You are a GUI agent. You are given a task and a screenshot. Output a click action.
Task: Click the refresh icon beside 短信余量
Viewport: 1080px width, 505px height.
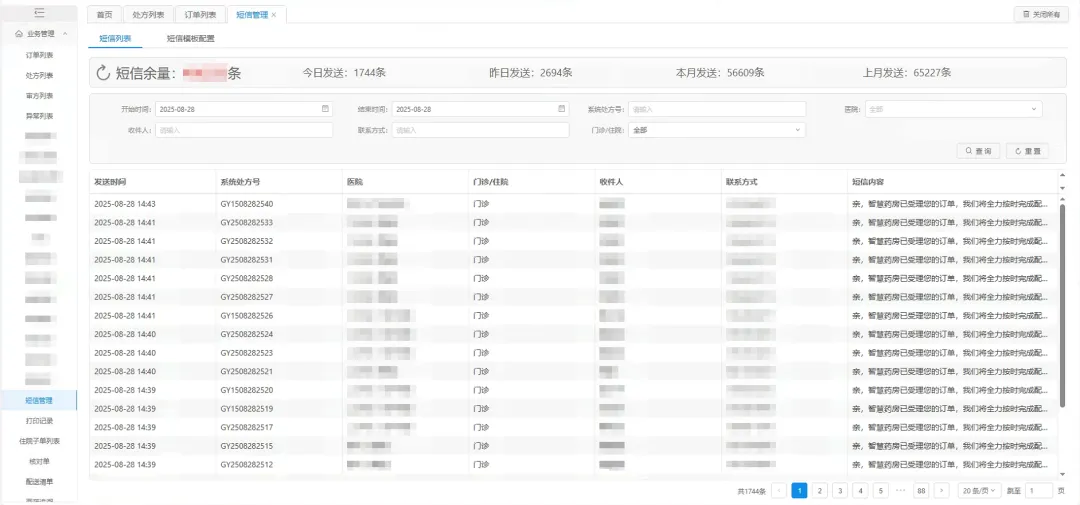(102, 73)
